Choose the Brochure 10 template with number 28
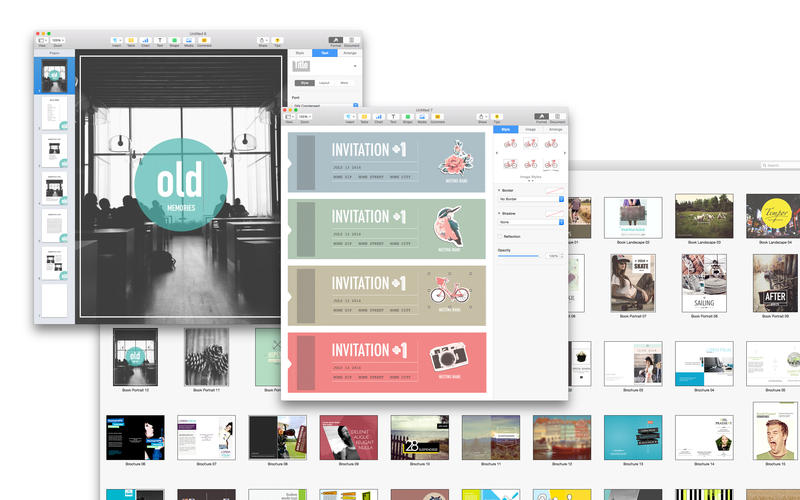The width and height of the screenshot is (800, 500). [419, 437]
